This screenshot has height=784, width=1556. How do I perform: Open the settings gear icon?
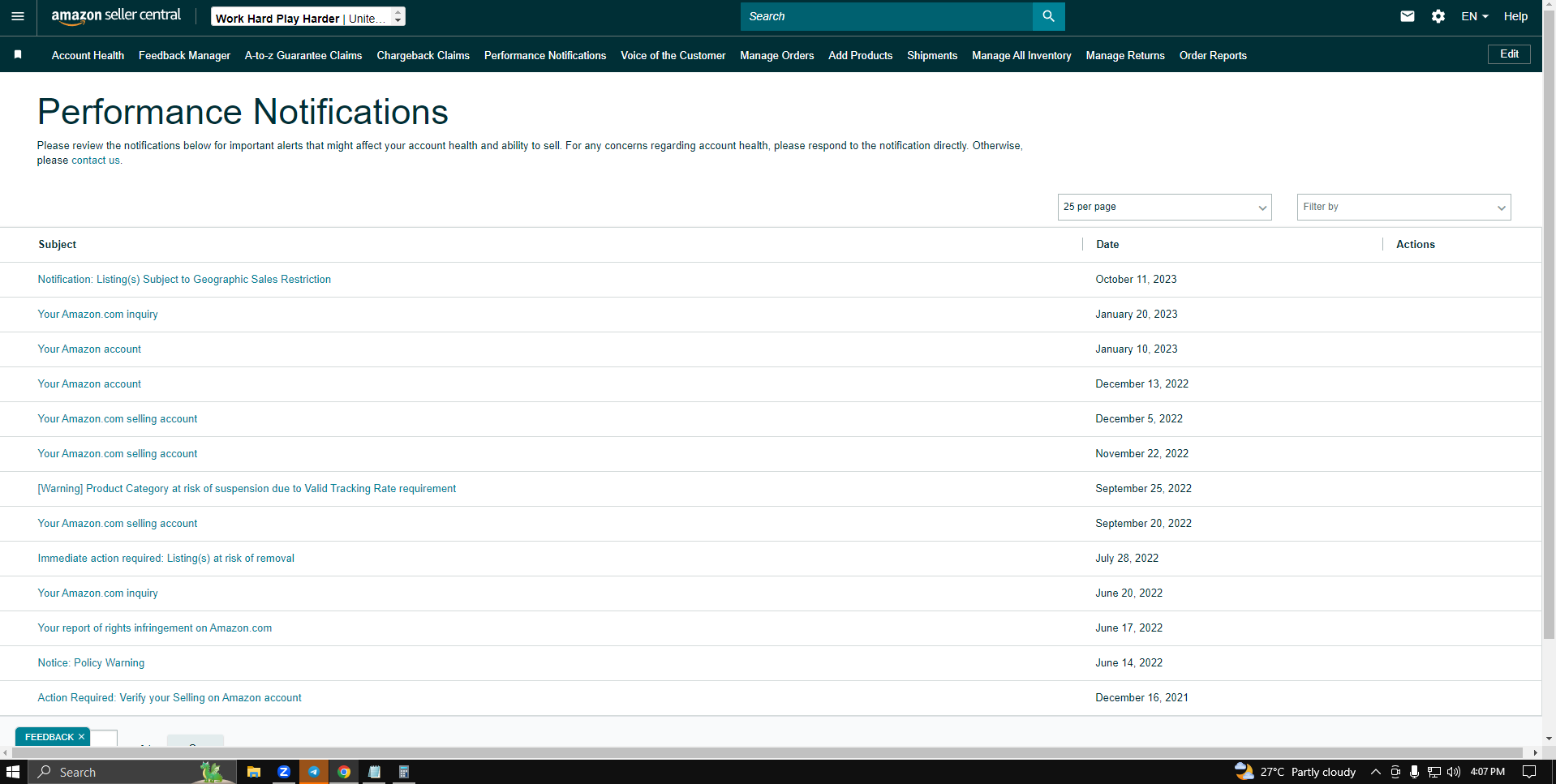(x=1438, y=16)
